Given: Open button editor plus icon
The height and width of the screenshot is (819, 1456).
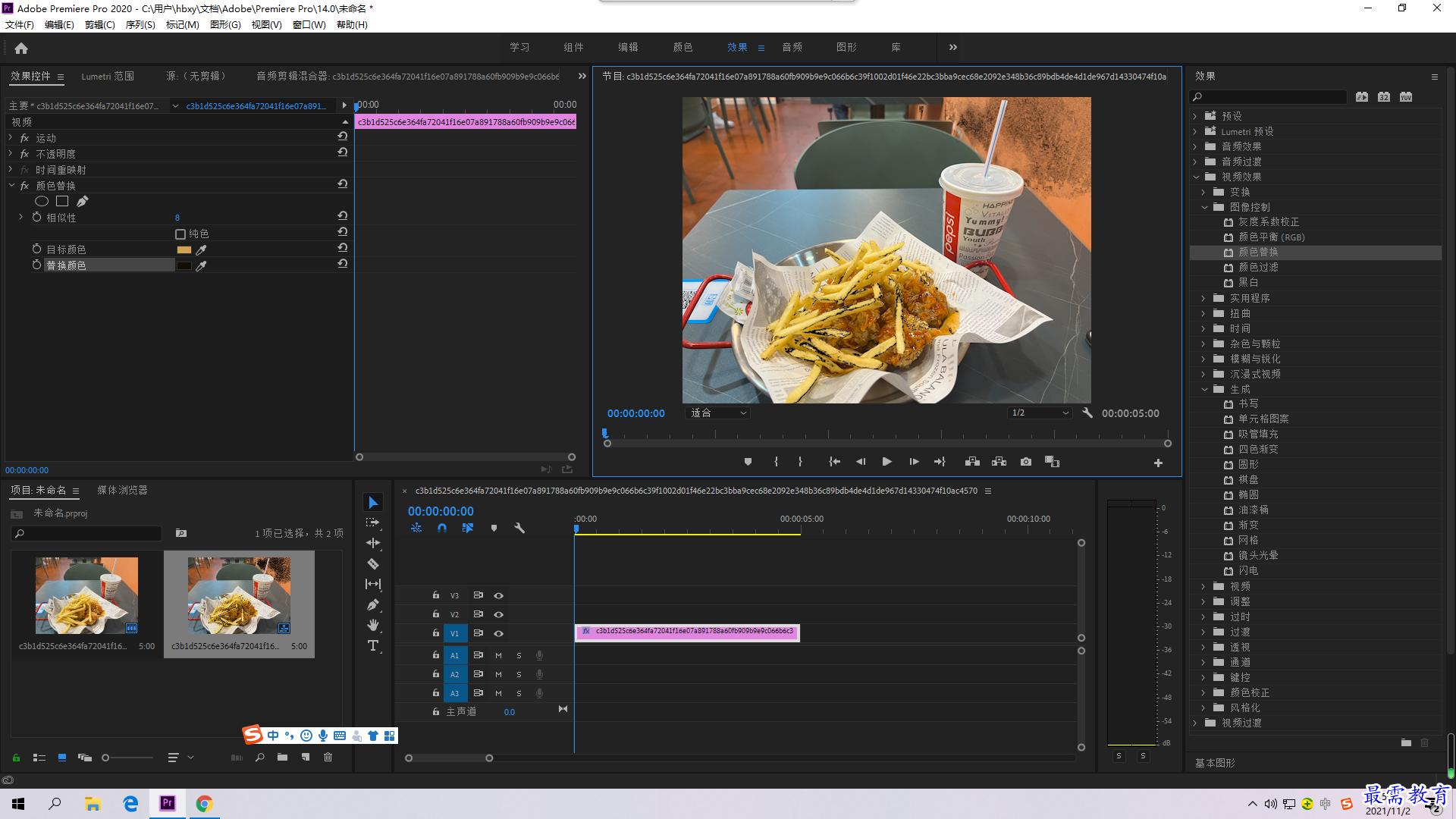Looking at the screenshot, I should coord(1158,463).
